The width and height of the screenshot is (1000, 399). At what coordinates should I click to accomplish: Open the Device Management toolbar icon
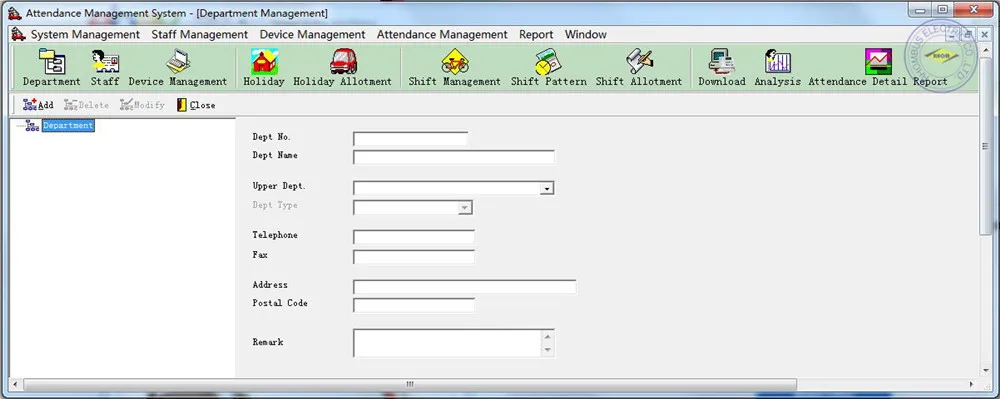click(x=178, y=68)
